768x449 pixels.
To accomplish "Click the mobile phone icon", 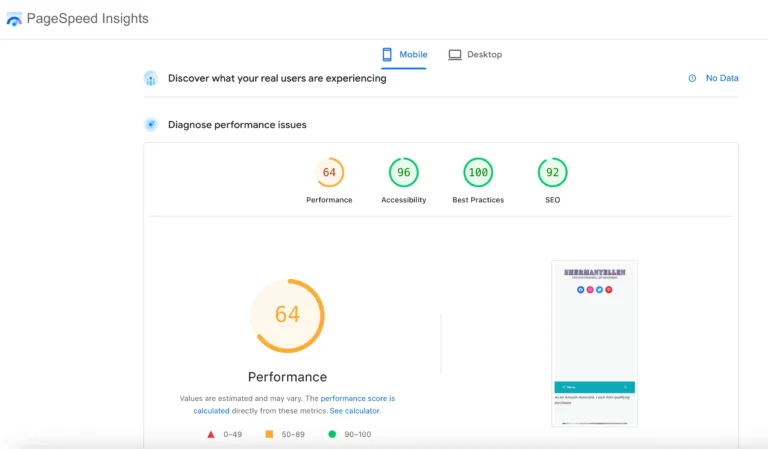I will [x=387, y=54].
